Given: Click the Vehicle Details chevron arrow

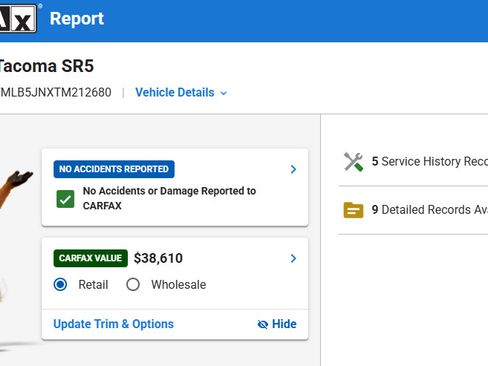Looking at the screenshot, I should click(x=224, y=93).
